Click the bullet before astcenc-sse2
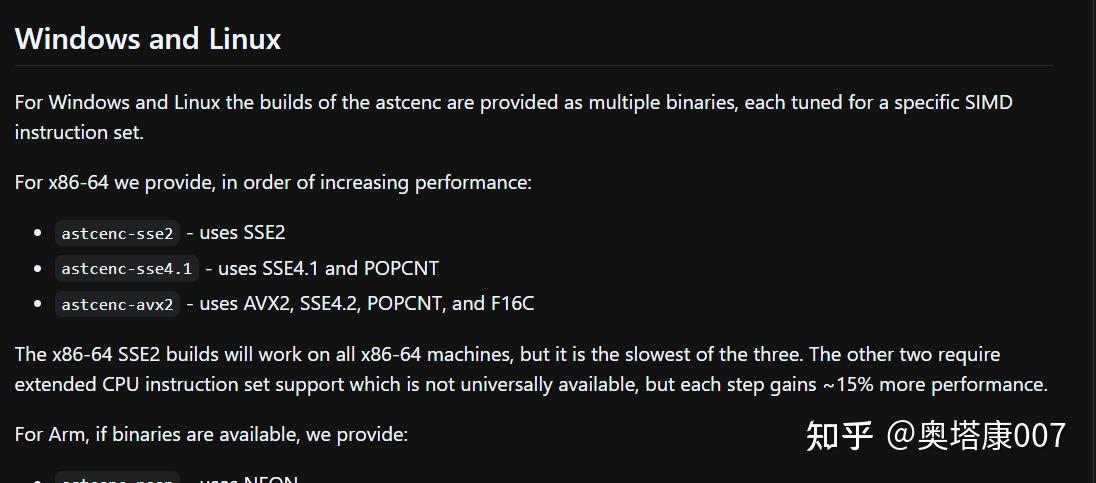Screen dimensions: 1096x483 pos(37,233)
